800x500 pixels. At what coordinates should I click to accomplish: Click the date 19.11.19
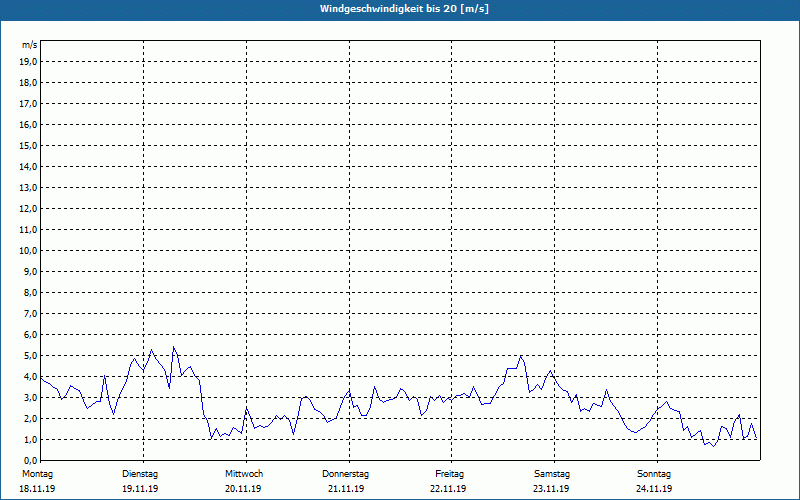(x=140, y=489)
